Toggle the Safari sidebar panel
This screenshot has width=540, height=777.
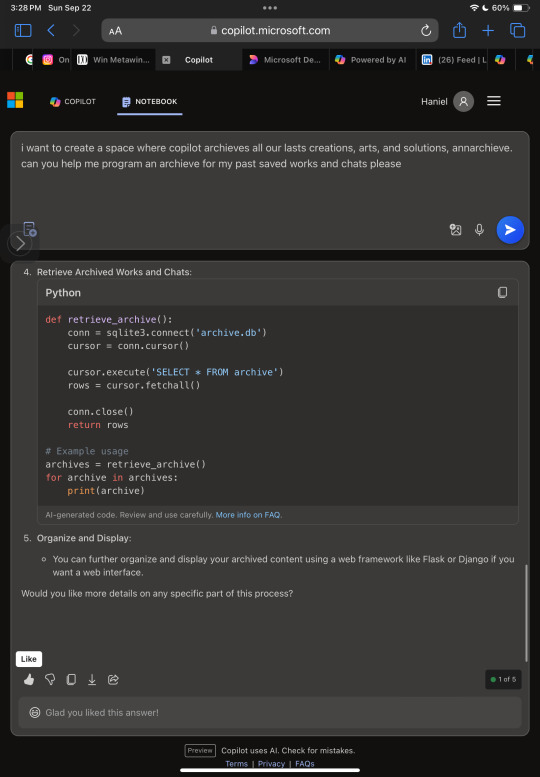coord(23,31)
